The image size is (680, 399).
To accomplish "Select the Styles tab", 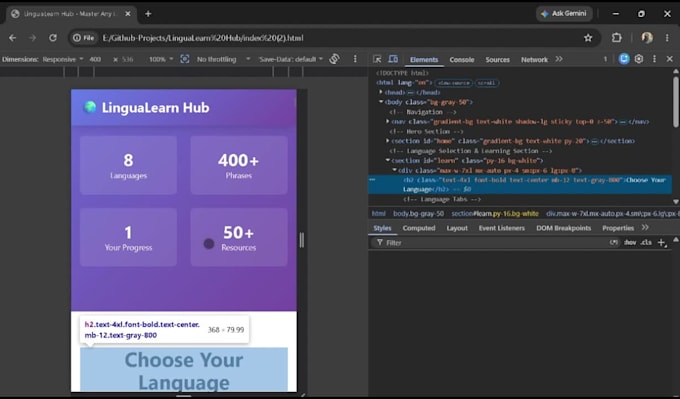I will point(382,228).
